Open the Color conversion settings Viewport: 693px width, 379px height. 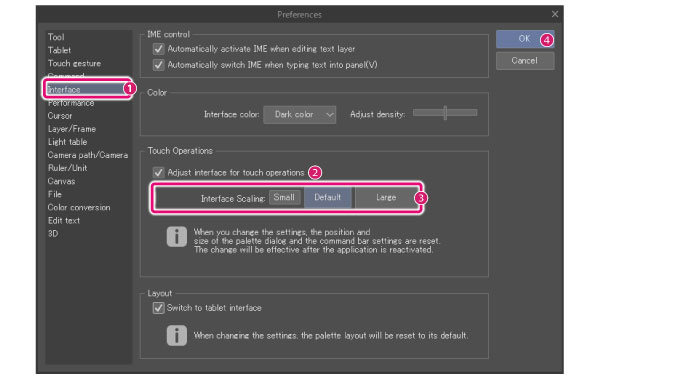click(x=79, y=208)
